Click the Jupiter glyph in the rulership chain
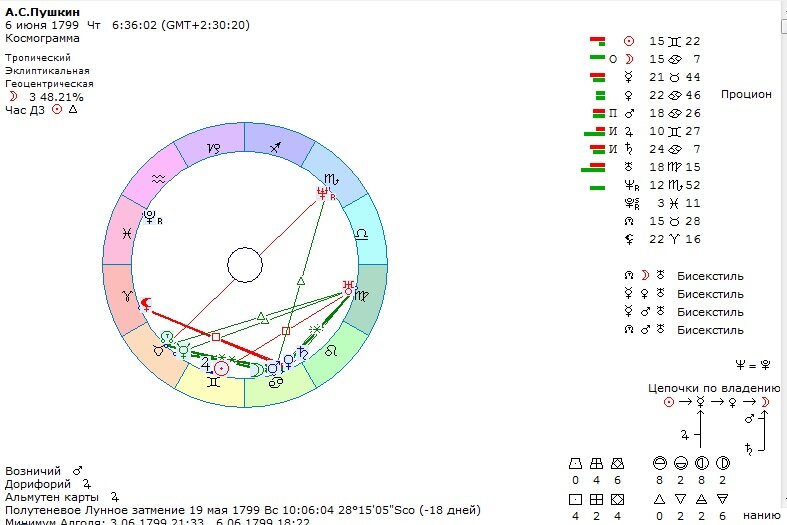 pyautogui.click(x=685, y=435)
